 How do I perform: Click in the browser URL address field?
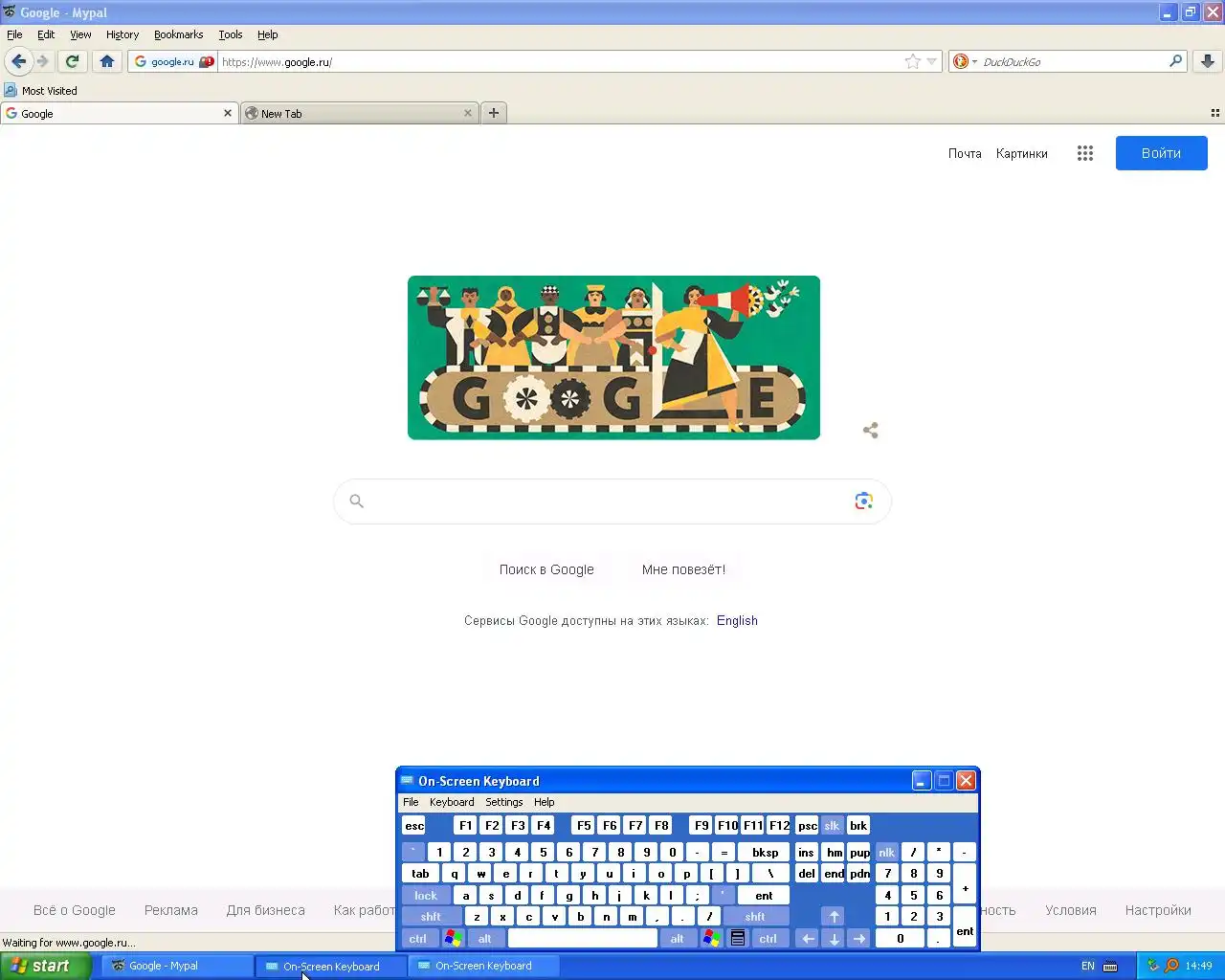(560, 61)
